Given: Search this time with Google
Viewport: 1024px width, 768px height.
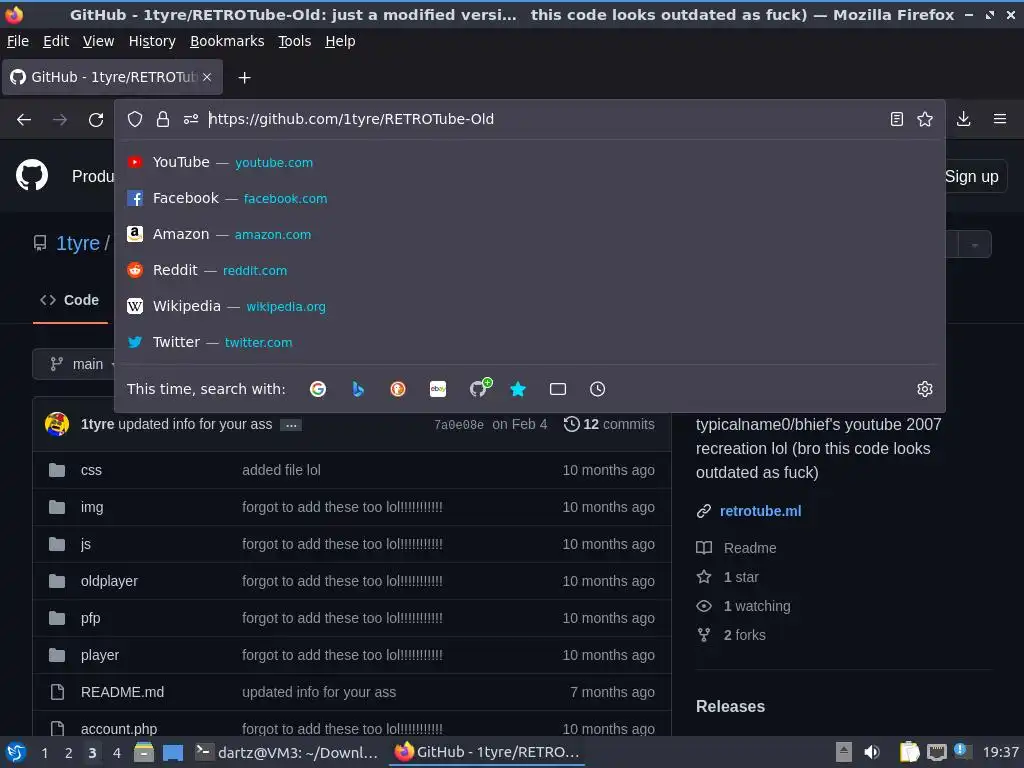Looking at the screenshot, I should 318,389.
